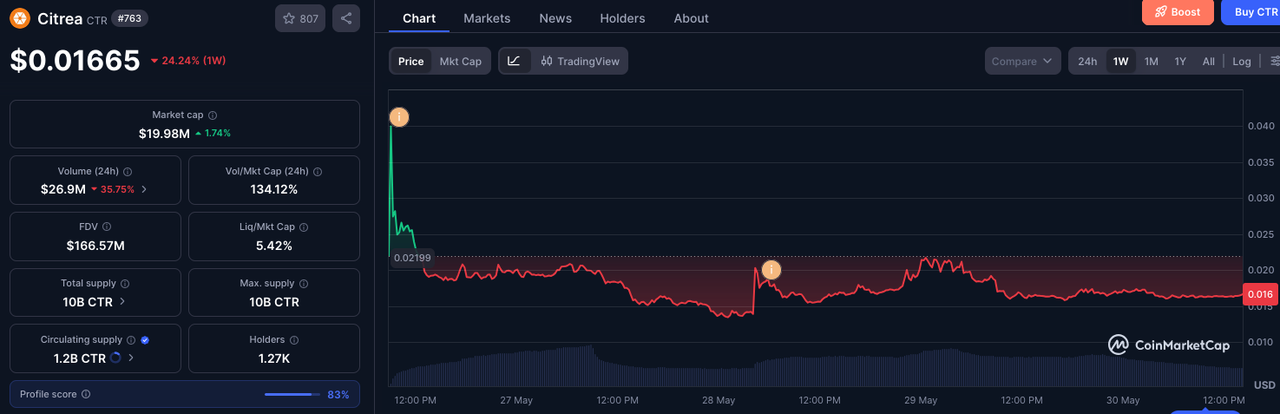Image resolution: width=1280 pixels, height=414 pixels.
Task: Open the News tab
Action: click(555, 18)
